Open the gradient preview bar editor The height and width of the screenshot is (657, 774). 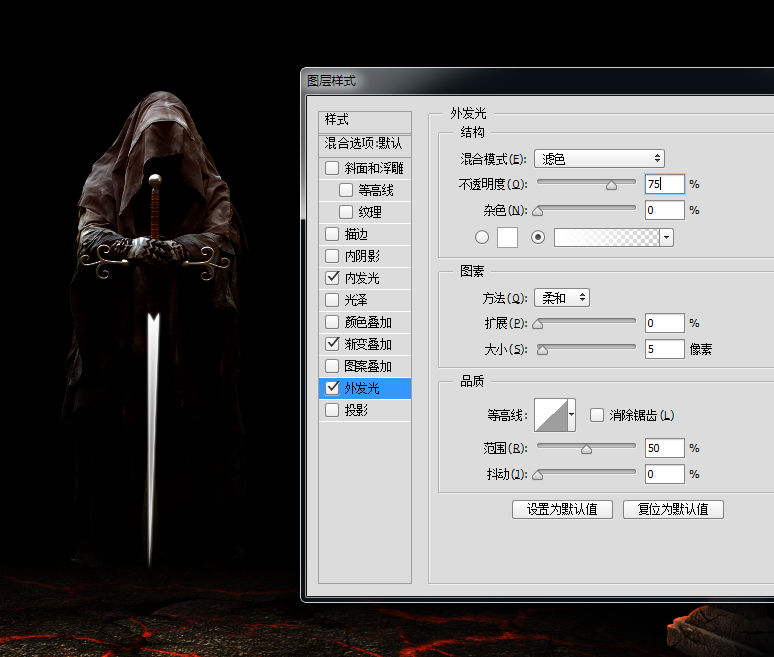[x=607, y=237]
